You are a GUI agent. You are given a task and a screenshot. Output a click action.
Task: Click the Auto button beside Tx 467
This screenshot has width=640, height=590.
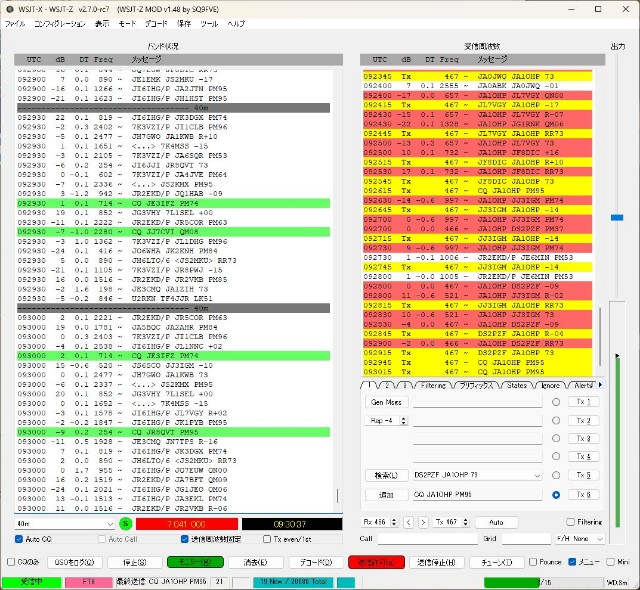tap(496, 522)
